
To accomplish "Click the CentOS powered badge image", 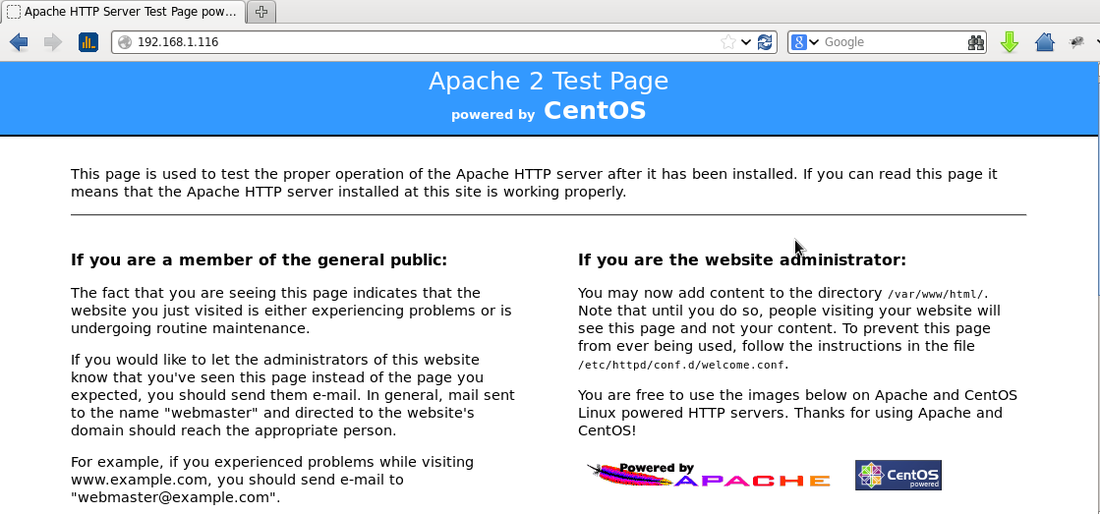I will [898, 476].
